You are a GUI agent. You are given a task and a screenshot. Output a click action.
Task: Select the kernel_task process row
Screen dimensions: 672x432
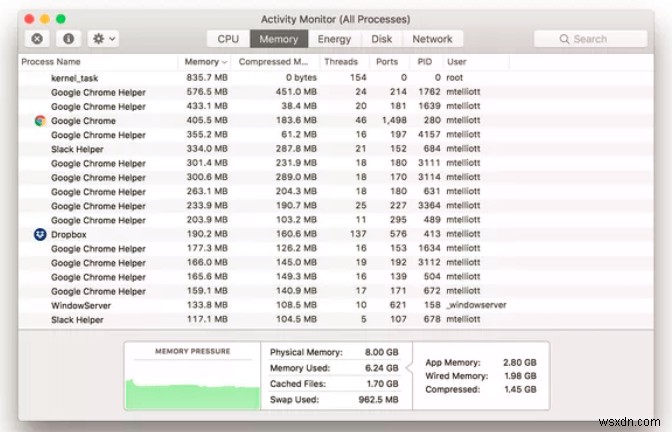tap(336, 78)
